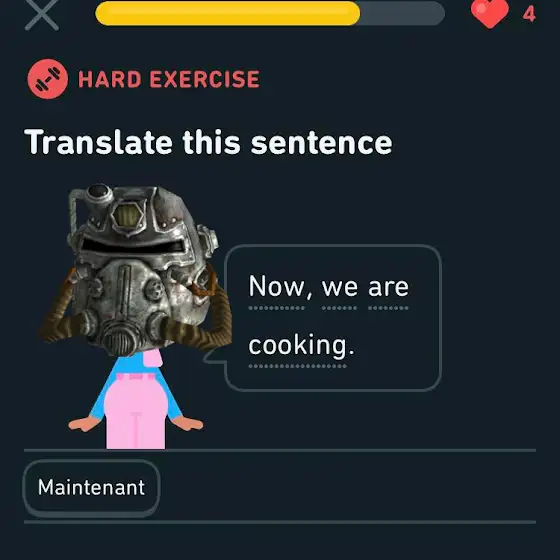Viewport: 560px width, 560px height.
Task: Tap the red dumbbell hard exercise icon
Action: click(x=48, y=79)
